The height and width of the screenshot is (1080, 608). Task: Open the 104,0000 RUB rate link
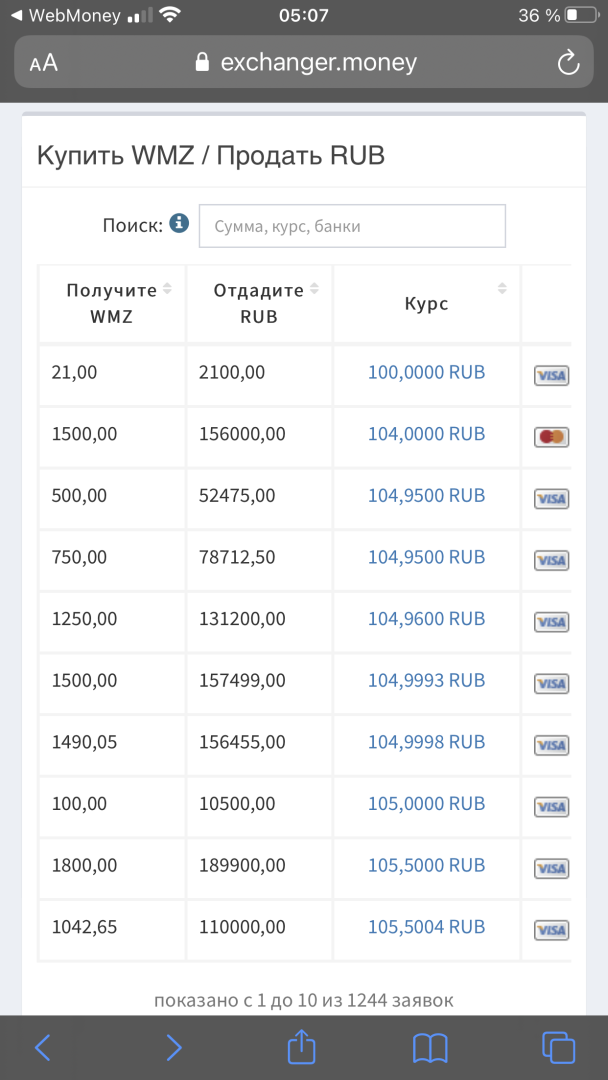coord(426,434)
